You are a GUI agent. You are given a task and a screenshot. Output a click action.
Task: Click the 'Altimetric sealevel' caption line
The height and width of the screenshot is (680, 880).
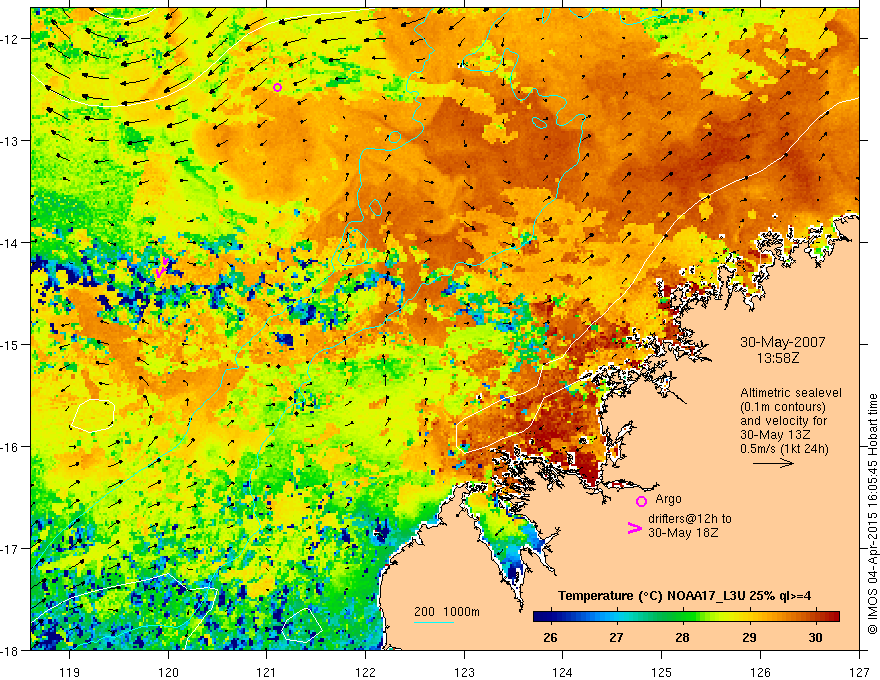(x=791, y=393)
